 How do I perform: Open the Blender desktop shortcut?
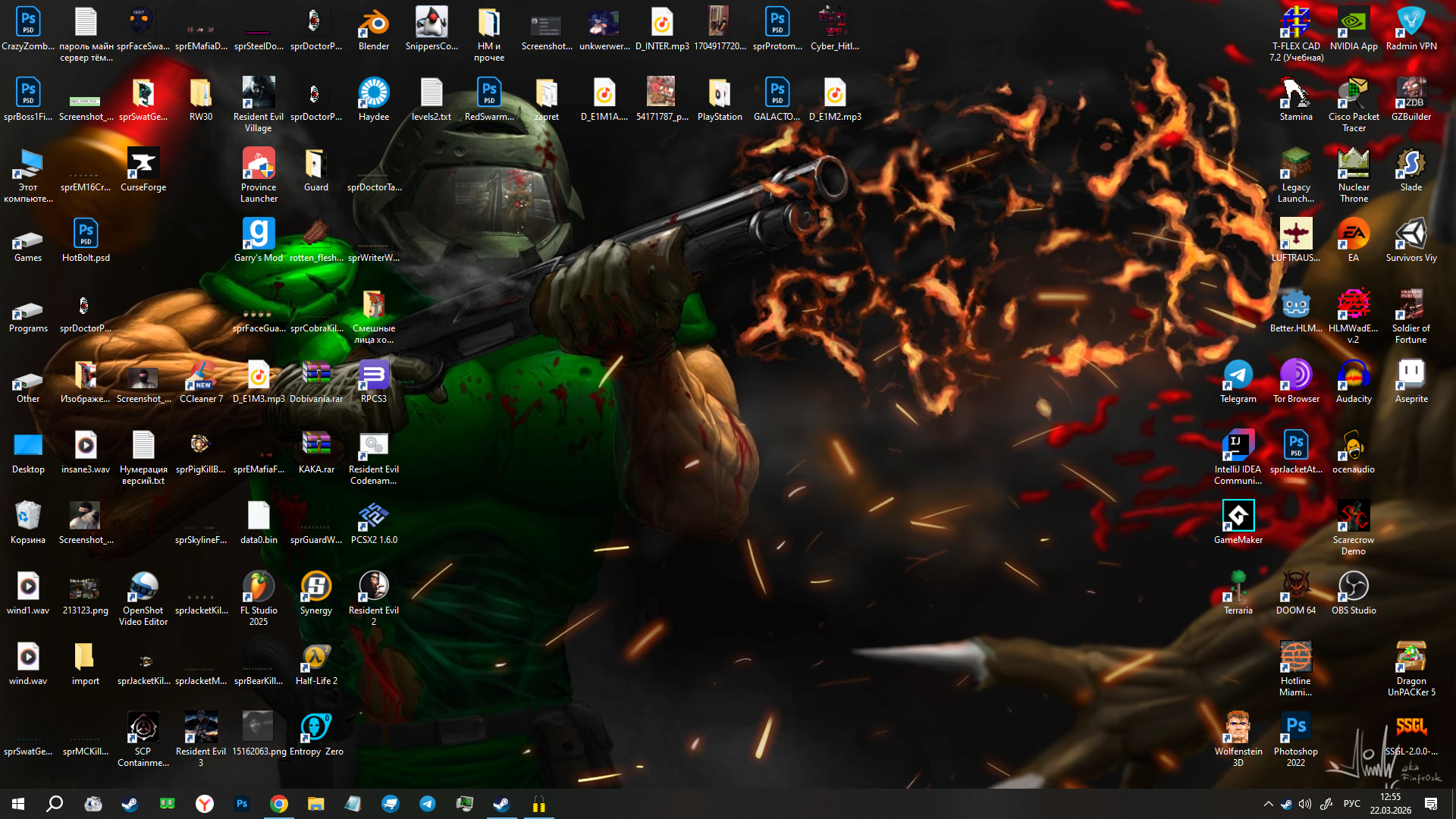[373, 24]
